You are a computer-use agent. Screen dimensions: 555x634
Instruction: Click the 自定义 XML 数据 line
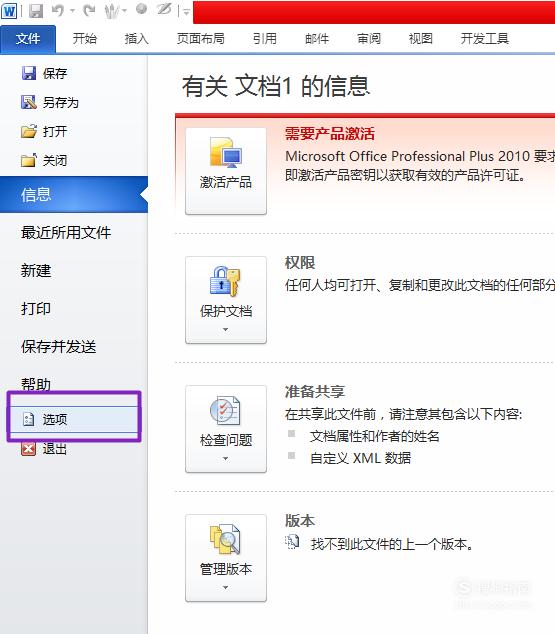tap(361, 458)
